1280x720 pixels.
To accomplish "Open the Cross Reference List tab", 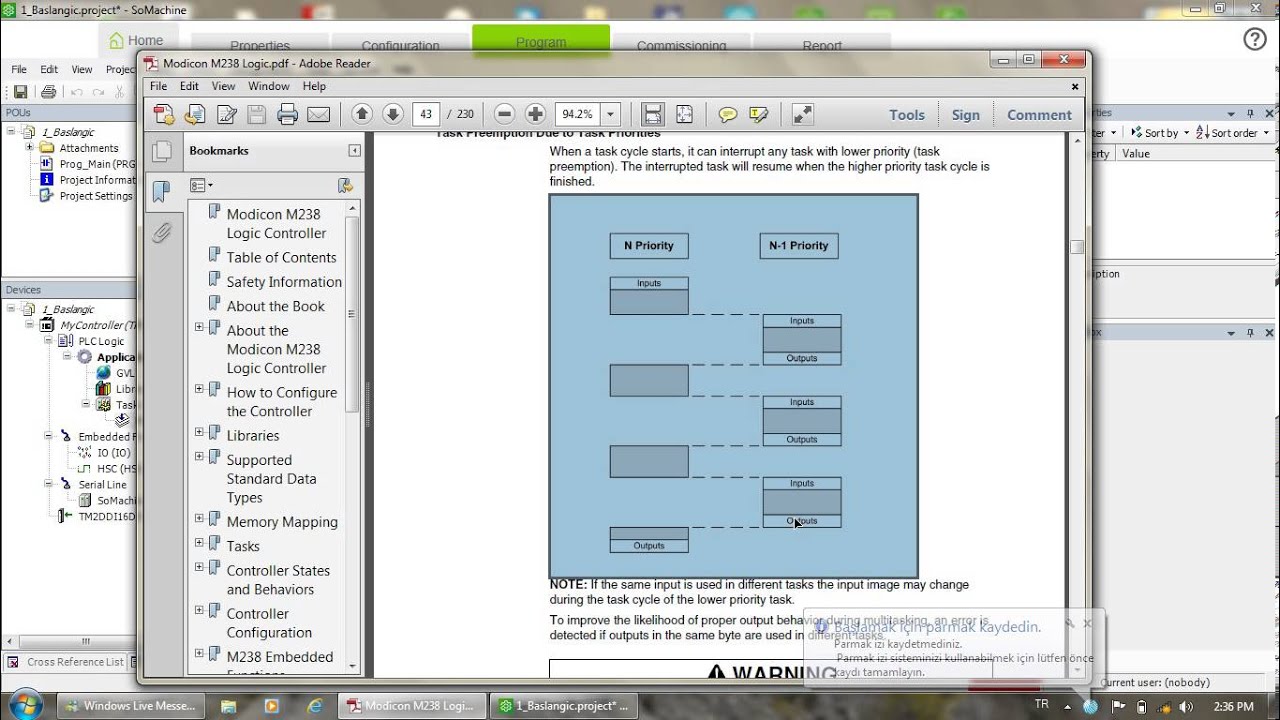I will pos(67,662).
